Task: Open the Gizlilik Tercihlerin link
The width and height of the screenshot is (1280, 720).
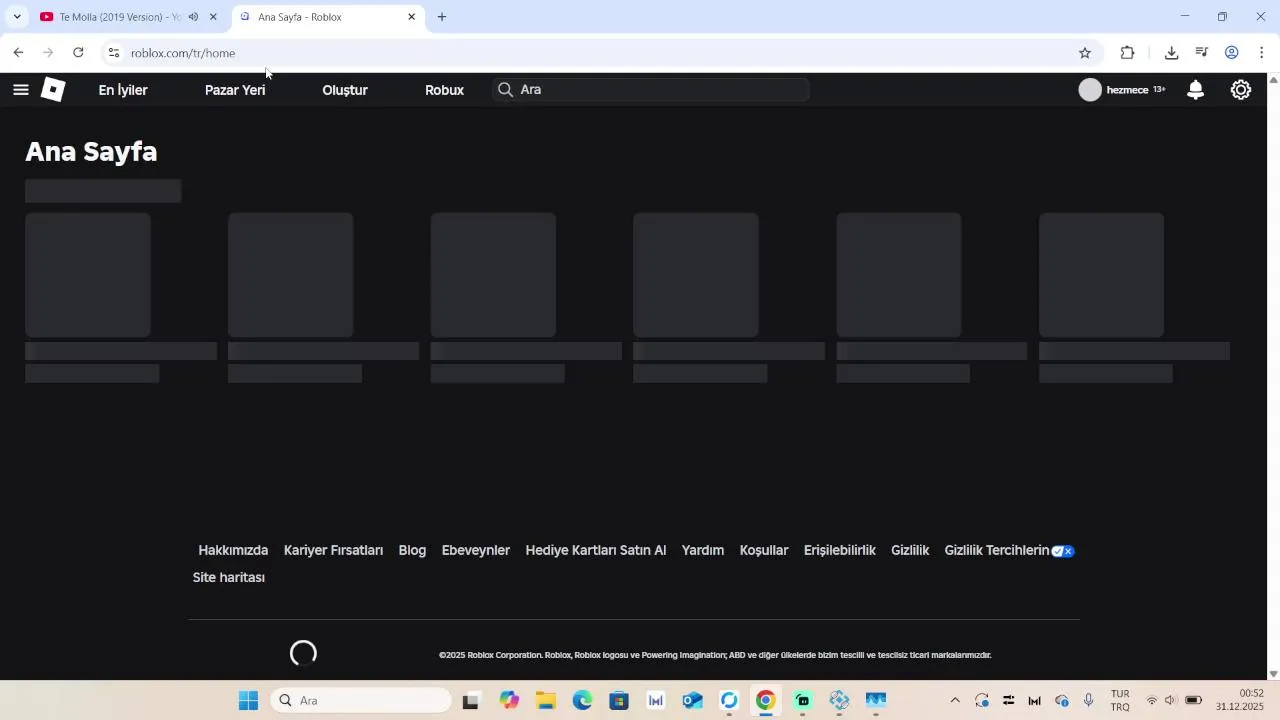Action: 1009,551
